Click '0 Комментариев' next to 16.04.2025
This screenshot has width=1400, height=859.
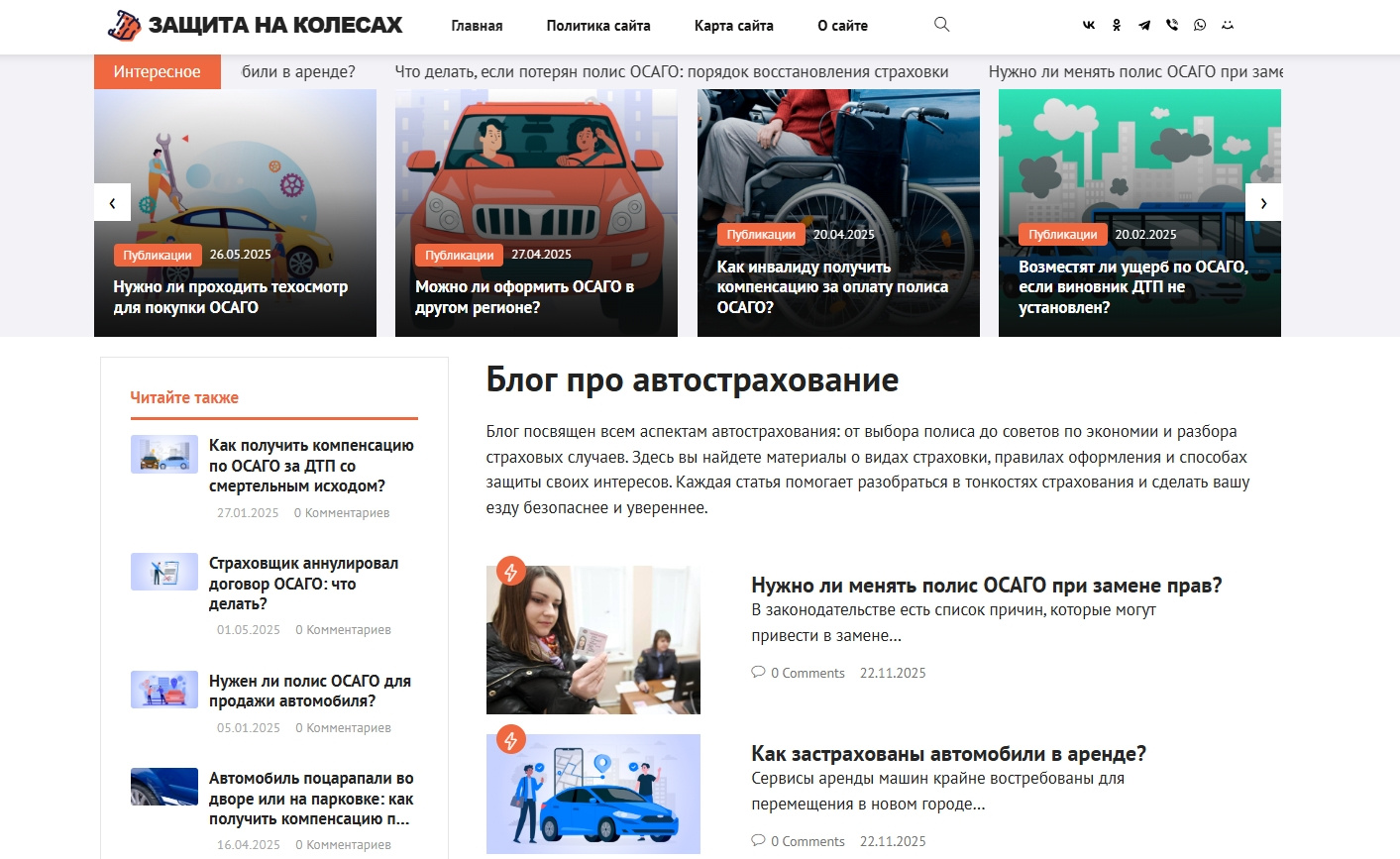(x=343, y=845)
